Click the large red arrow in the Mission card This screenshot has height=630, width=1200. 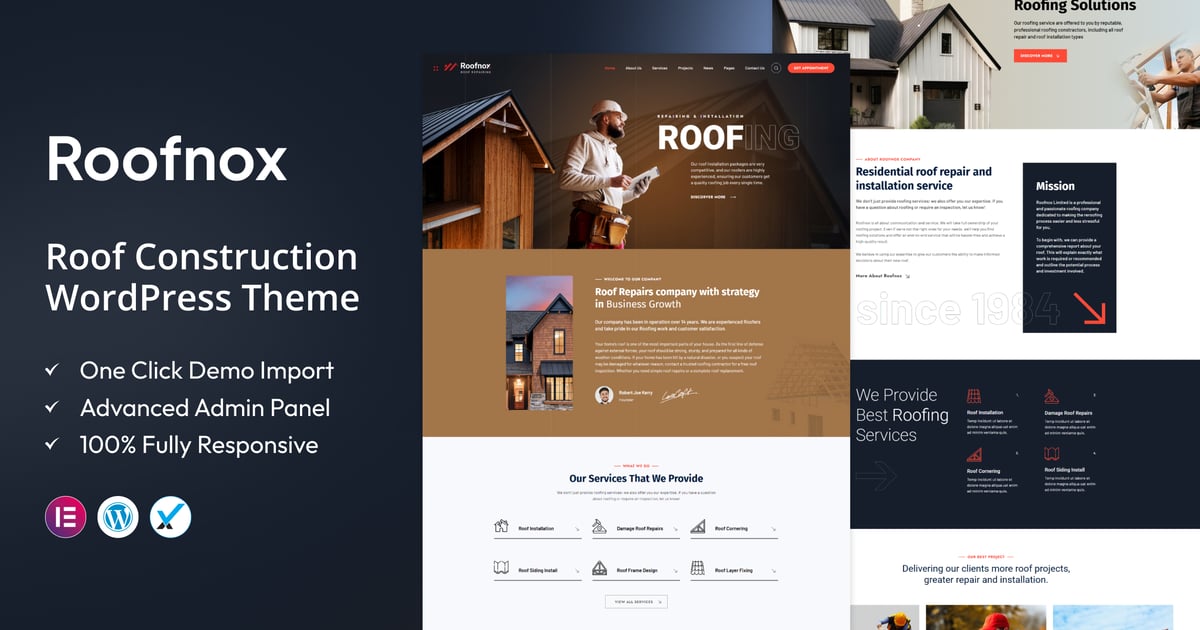click(x=1089, y=308)
